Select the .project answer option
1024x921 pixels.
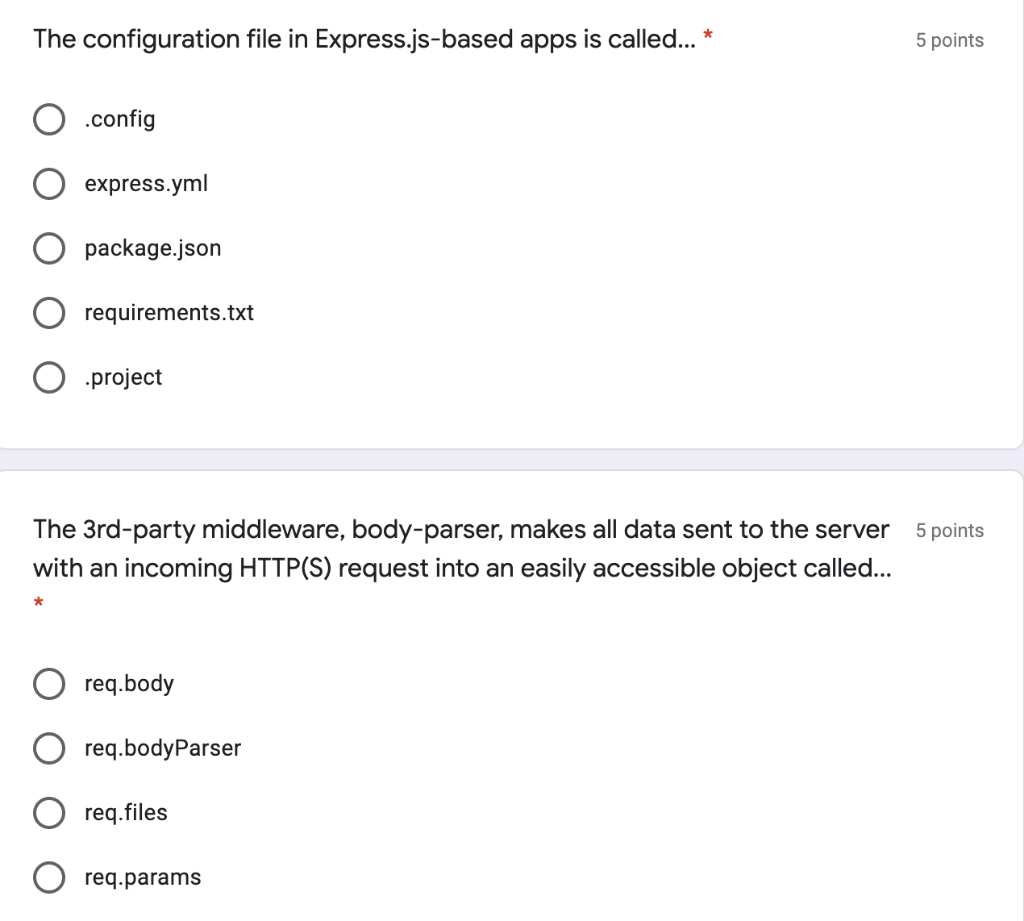pos(49,377)
